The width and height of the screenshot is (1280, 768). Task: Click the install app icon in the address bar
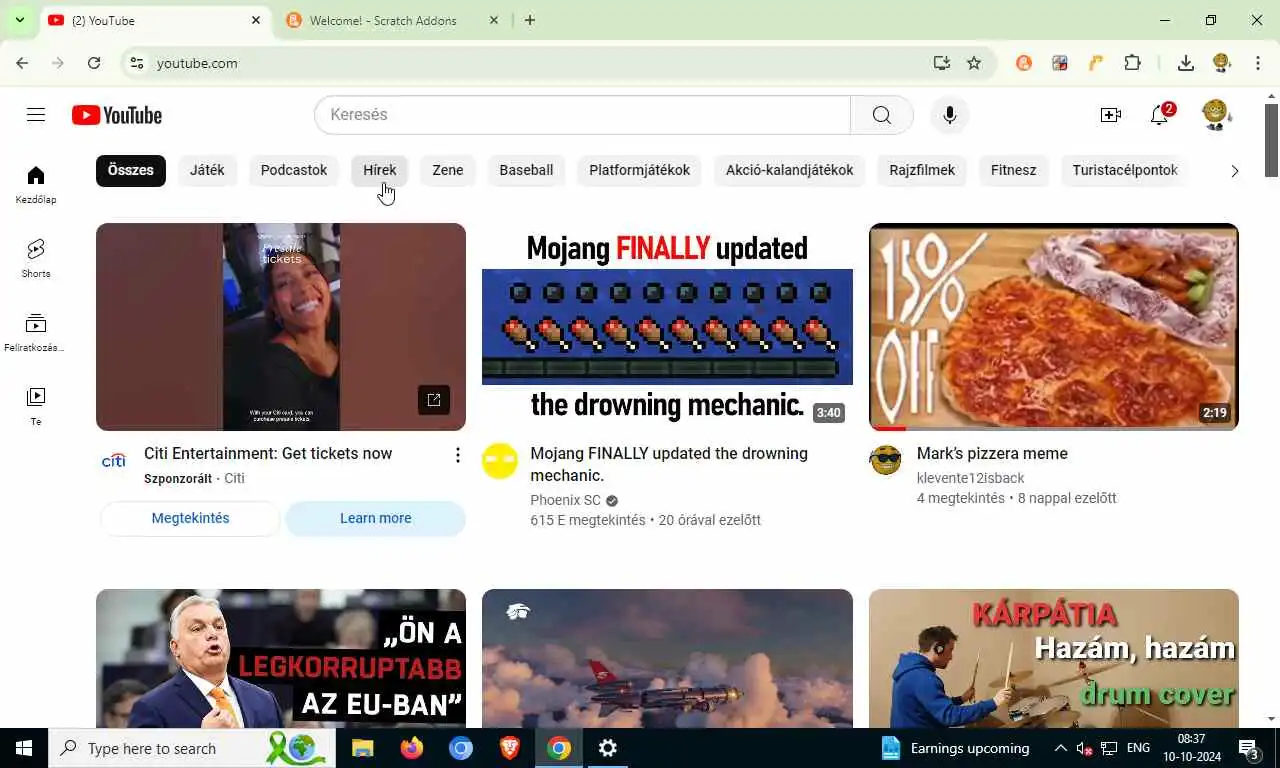(x=941, y=63)
